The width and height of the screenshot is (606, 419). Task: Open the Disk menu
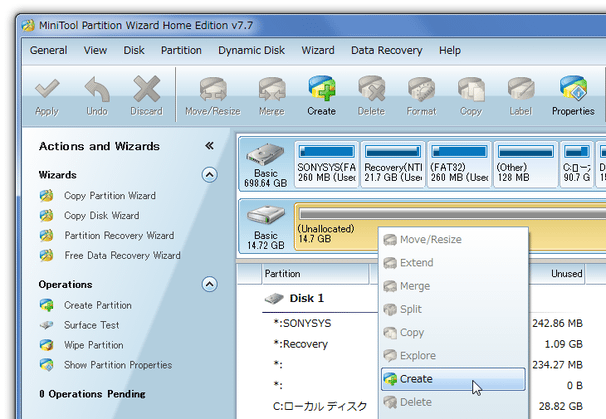[x=134, y=50]
